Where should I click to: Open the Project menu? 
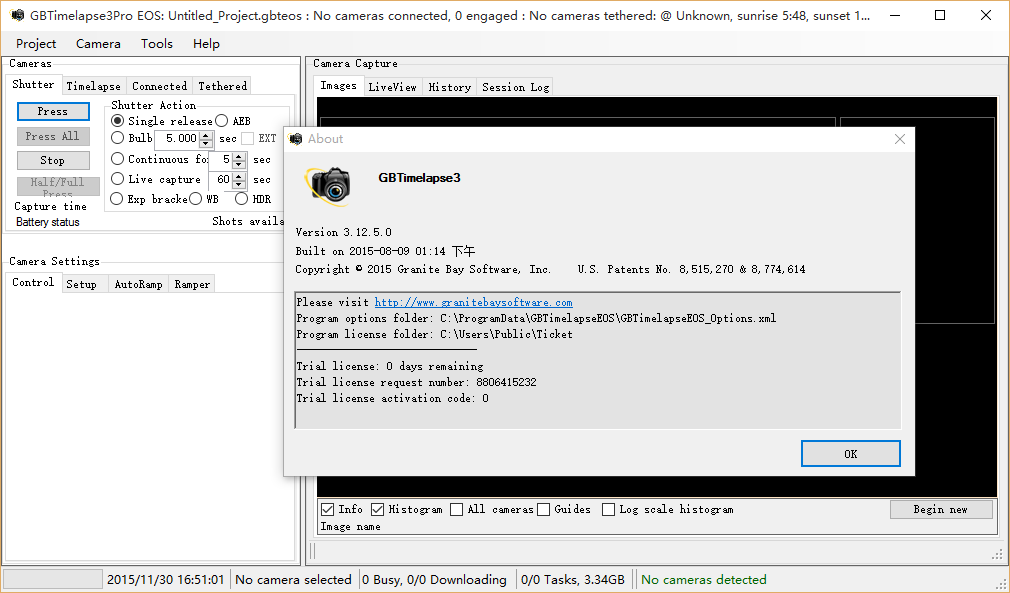tap(36, 44)
